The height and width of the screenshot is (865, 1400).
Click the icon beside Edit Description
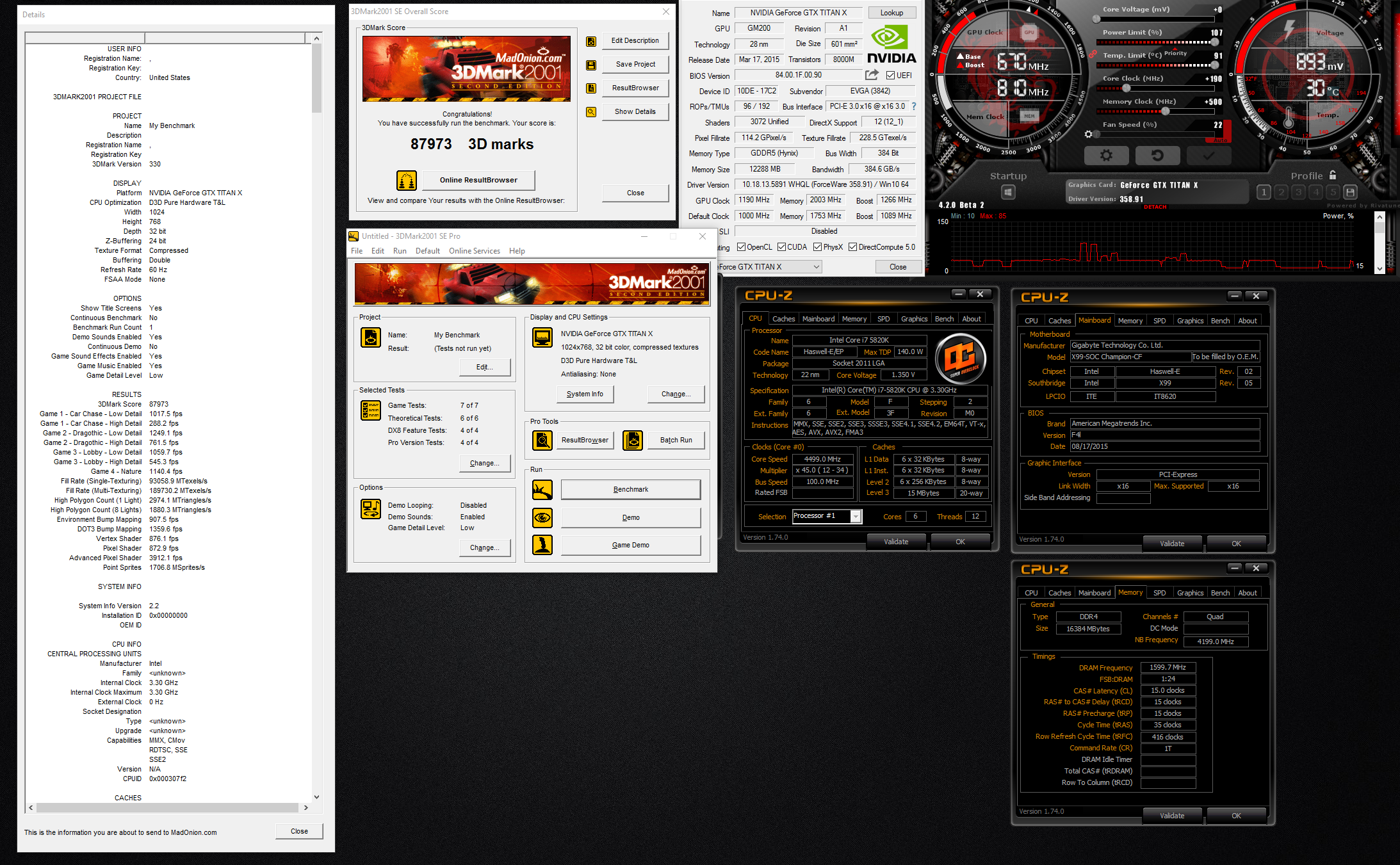(x=591, y=41)
